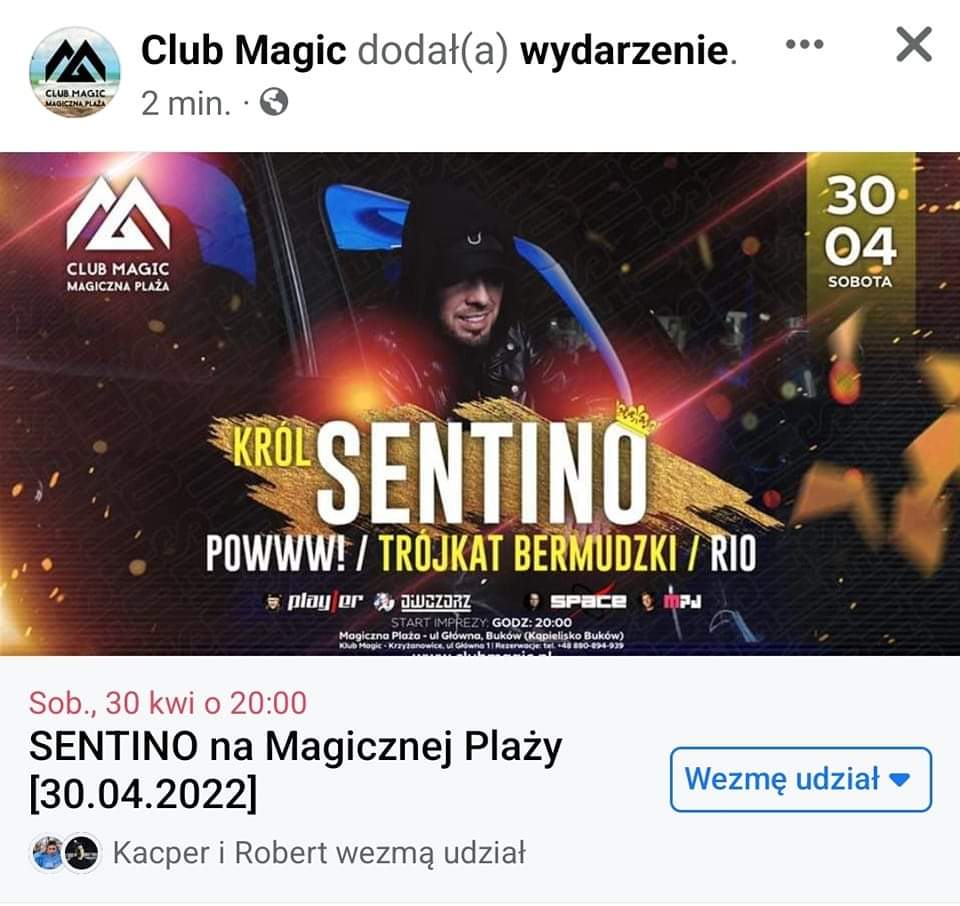Click the Player logo on the poster
The image size is (960, 906).
[314, 602]
